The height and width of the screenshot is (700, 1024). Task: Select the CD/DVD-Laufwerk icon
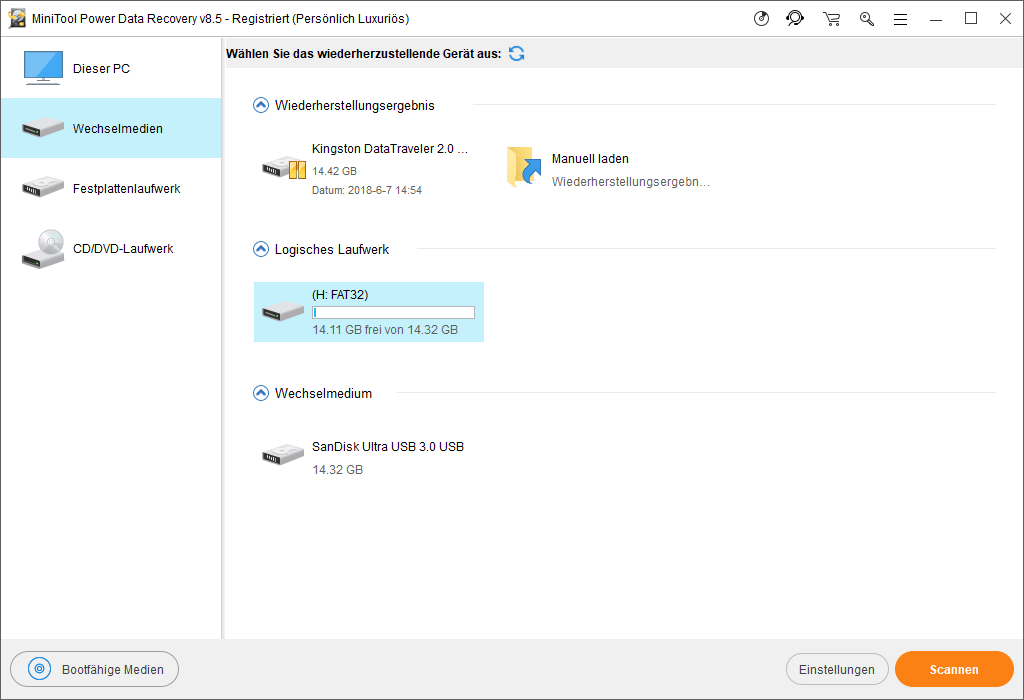coord(42,248)
